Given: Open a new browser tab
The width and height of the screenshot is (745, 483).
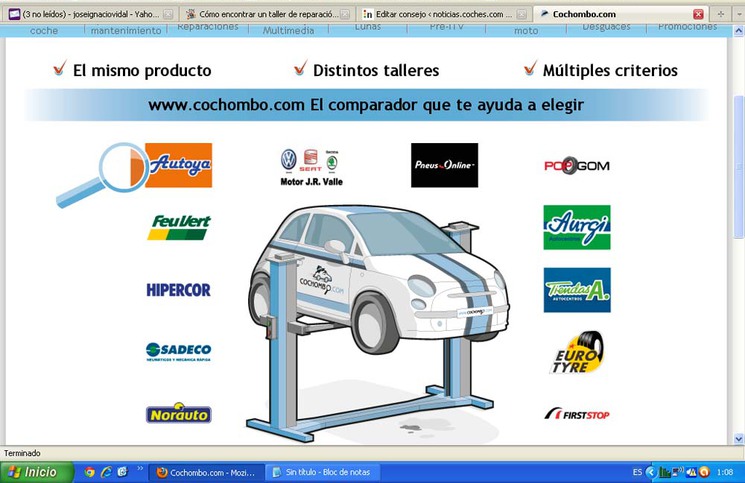Looking at the screenshot, I should [x=720, y=14].
